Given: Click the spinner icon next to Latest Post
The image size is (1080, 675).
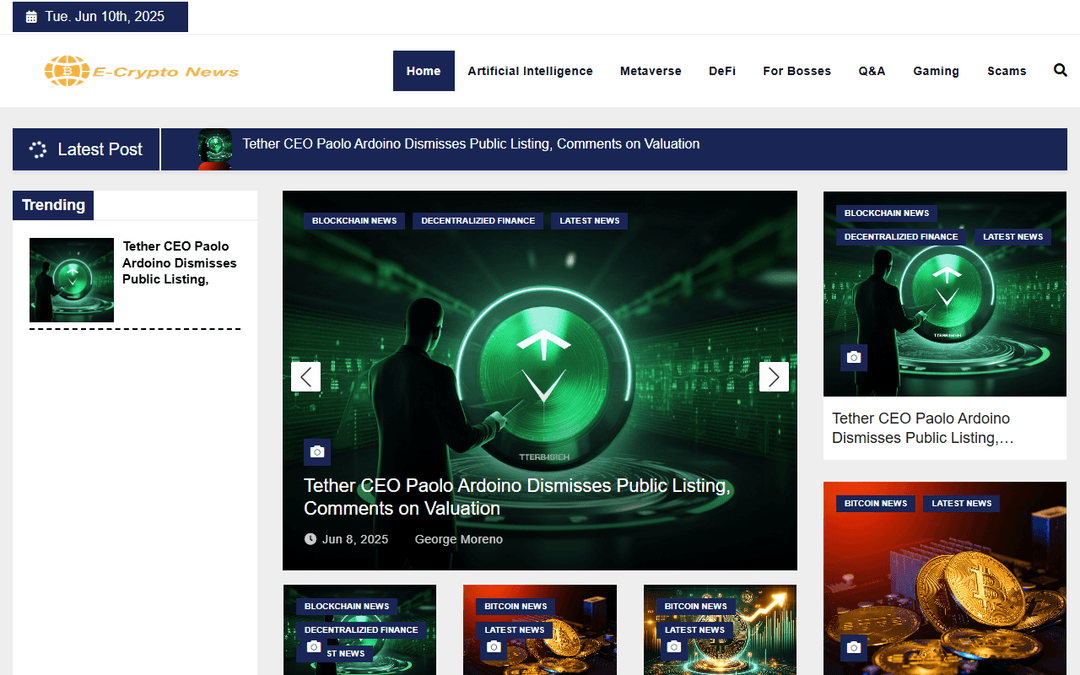Looking at the screenshot, I should (38, 149).
